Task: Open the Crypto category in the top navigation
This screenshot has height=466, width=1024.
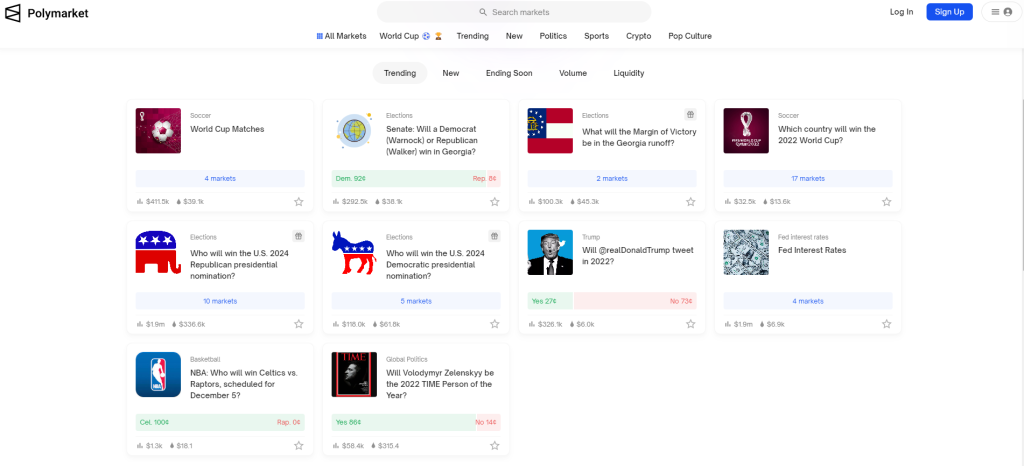Action: [x=638, y=36]
